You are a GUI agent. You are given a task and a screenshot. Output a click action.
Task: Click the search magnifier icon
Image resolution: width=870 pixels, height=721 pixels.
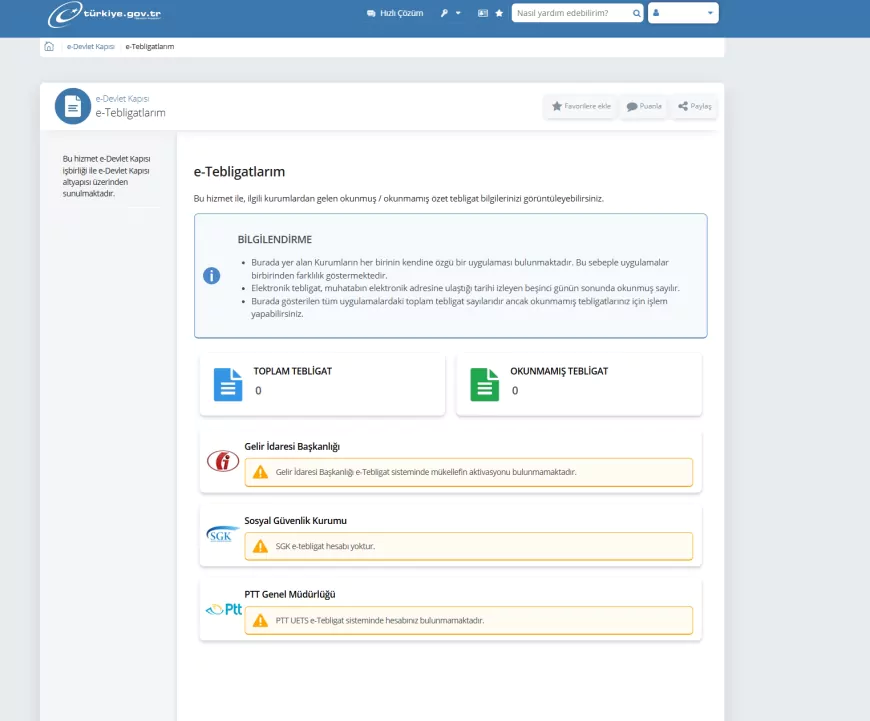pyautogui.click(x=636, y=14)
